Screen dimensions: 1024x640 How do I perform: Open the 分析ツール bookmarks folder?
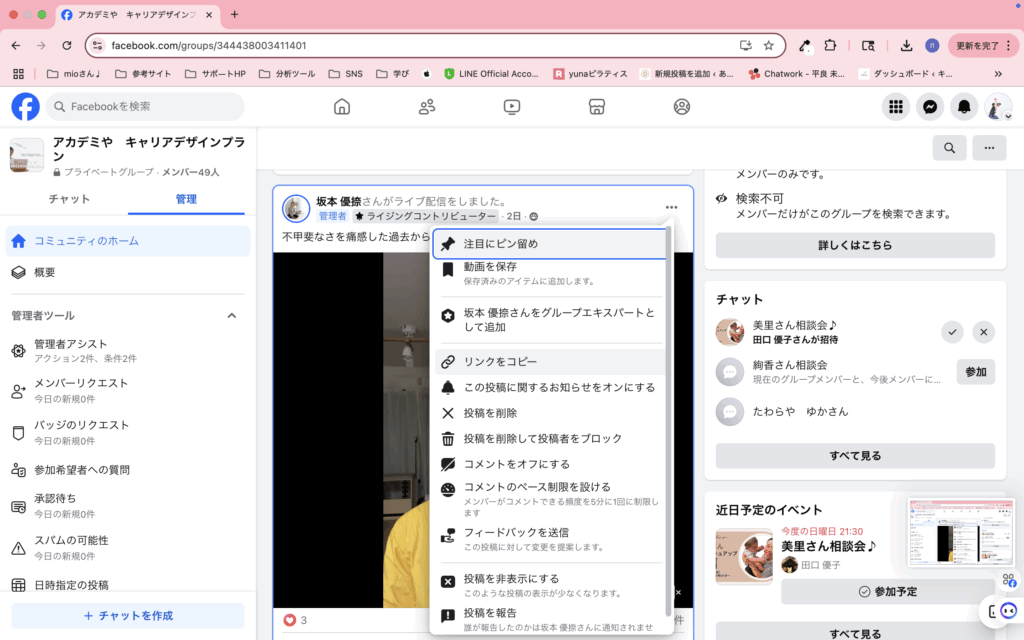(x=287, y=74)
